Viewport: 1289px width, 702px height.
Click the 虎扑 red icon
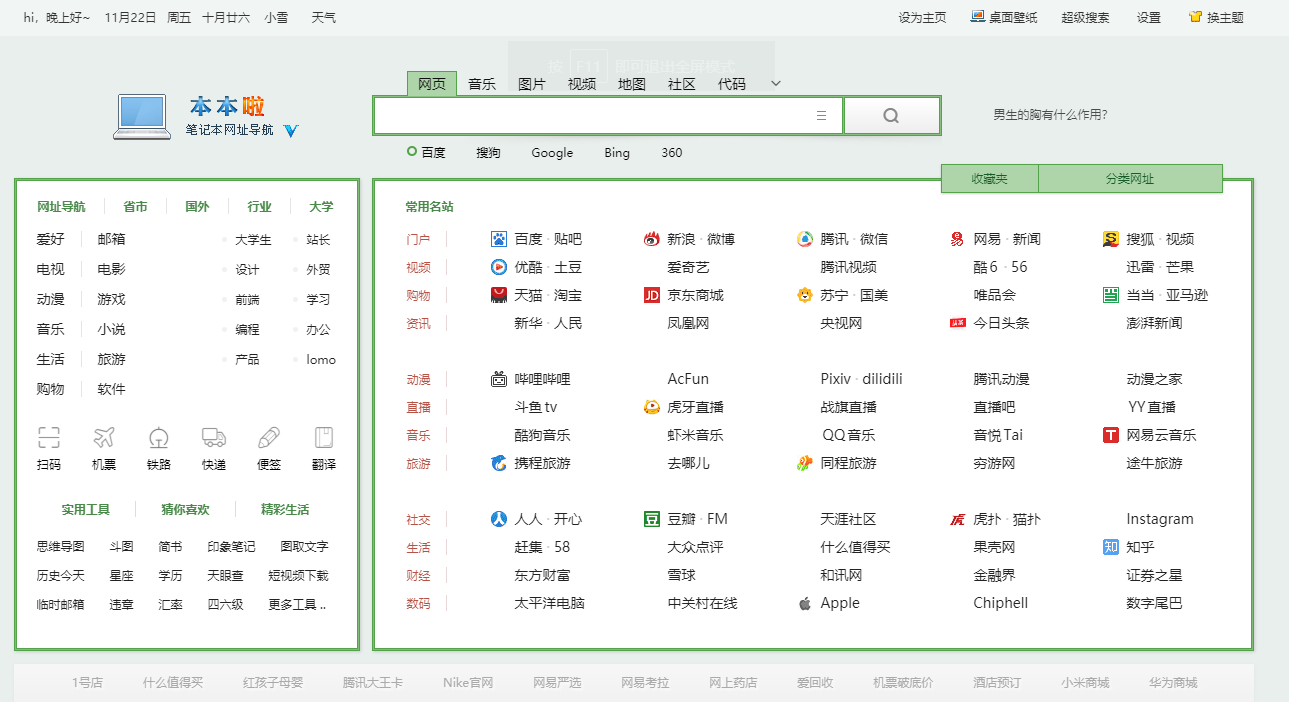tap(957, 519)
